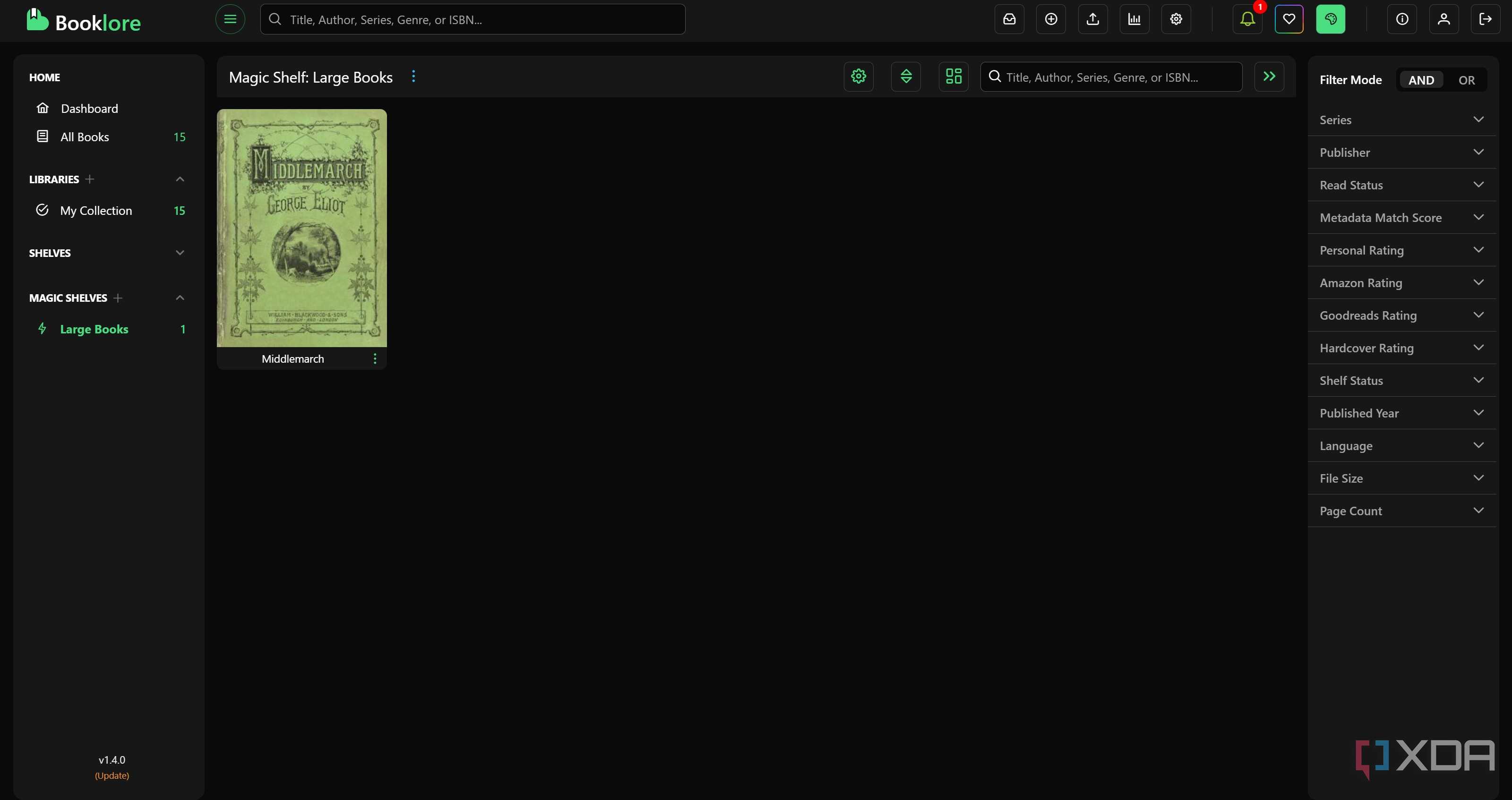The height and width of the screenshot is (800, 1512).
Task: Switch to grid view layout icon
Action: click(x=953, y=76)
